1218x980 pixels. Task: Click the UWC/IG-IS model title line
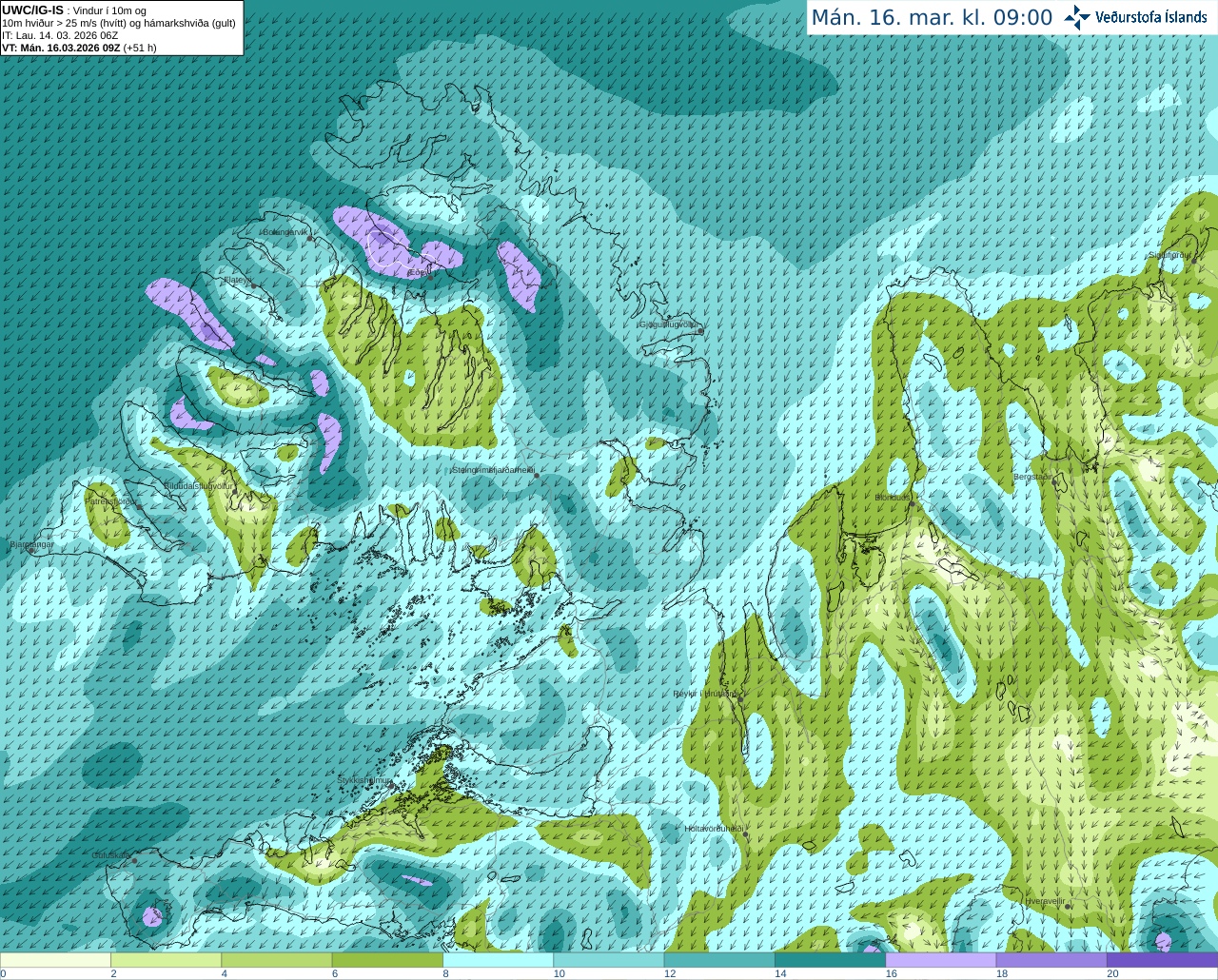pyautogui.click(x=73, y=10)
